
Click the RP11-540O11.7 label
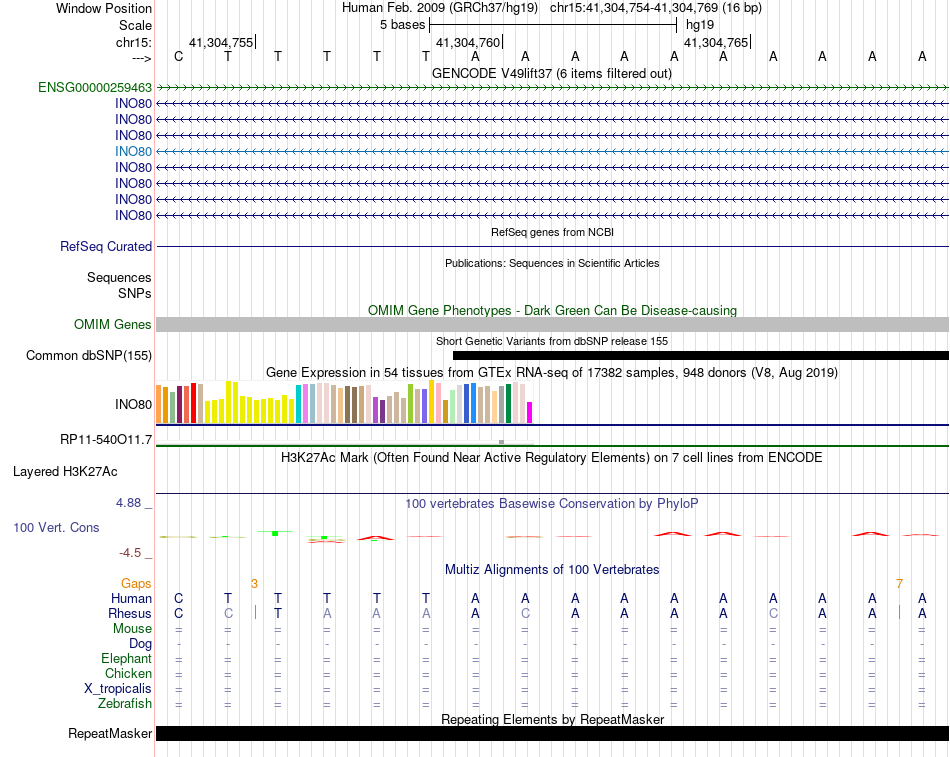(x=106, y=439)
